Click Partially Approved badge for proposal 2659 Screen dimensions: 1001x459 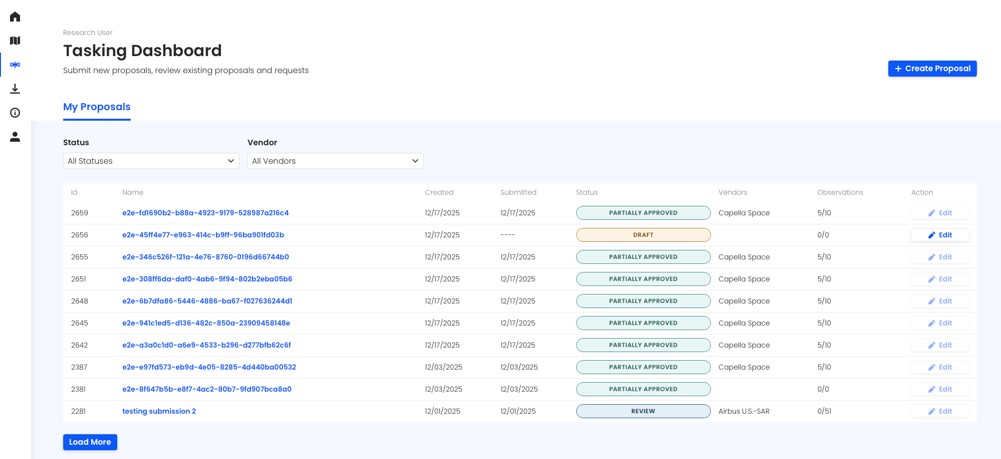pyautogui.click(x=643, y=213)
